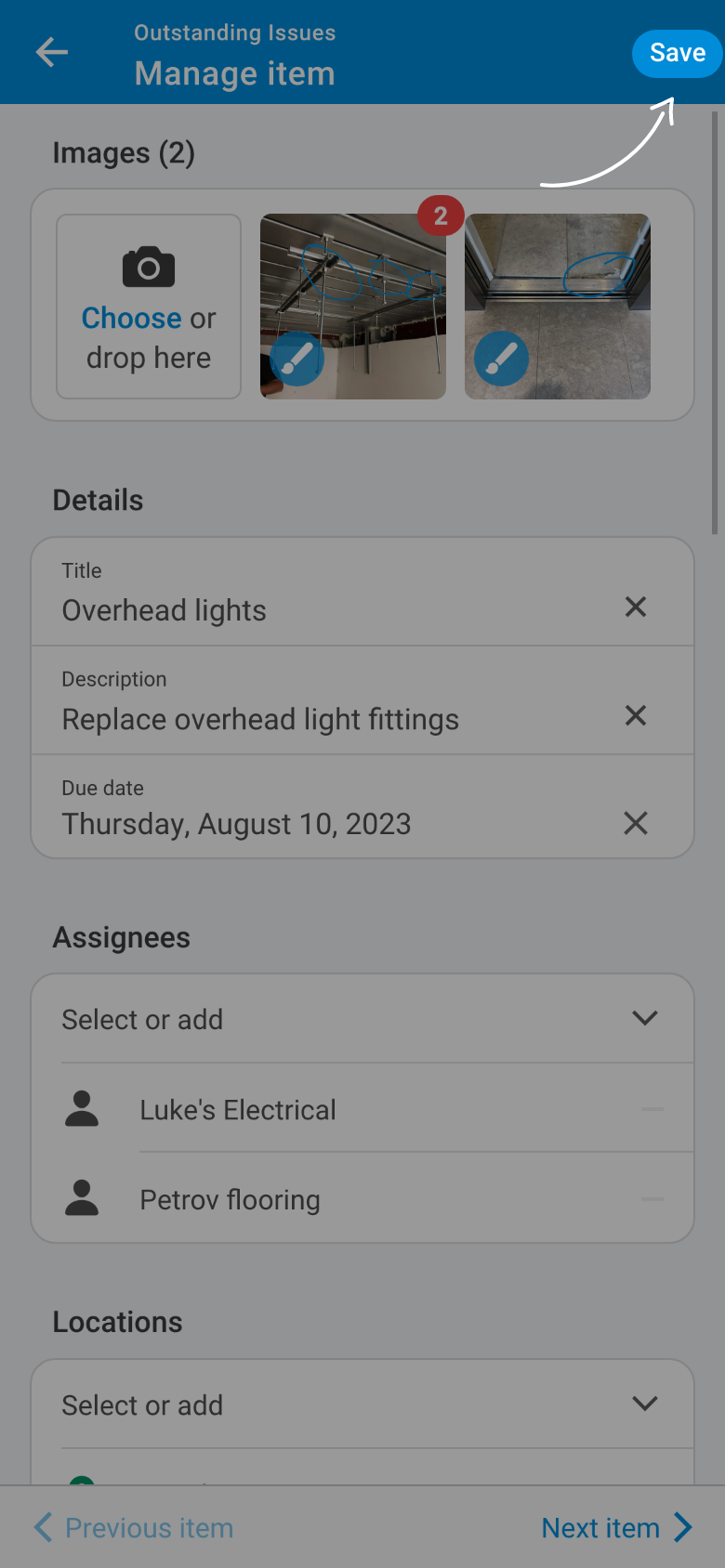Remove Petrov flooring assignee

click(x=652, y=1199)
